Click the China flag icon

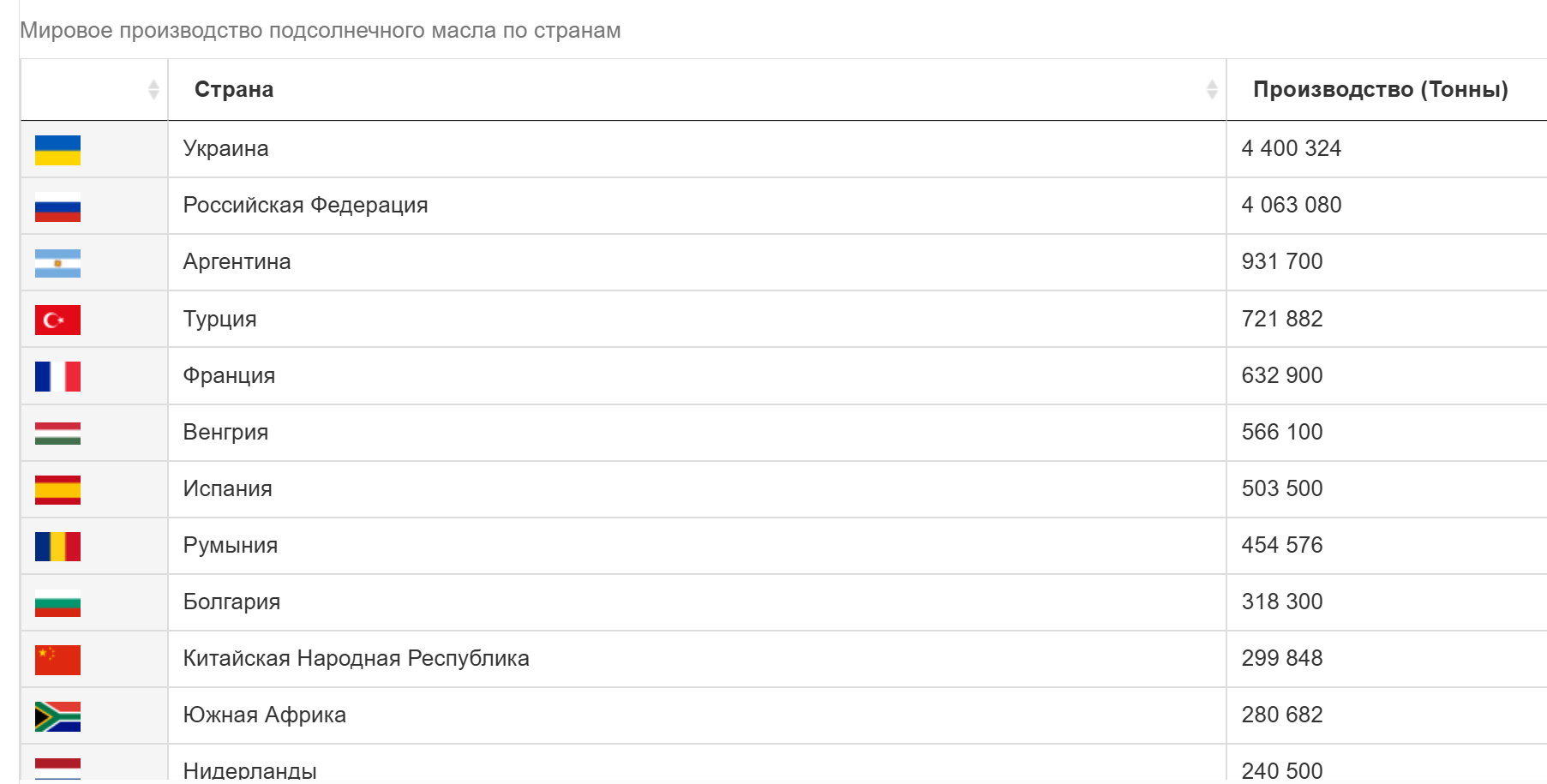coord(57,660)
